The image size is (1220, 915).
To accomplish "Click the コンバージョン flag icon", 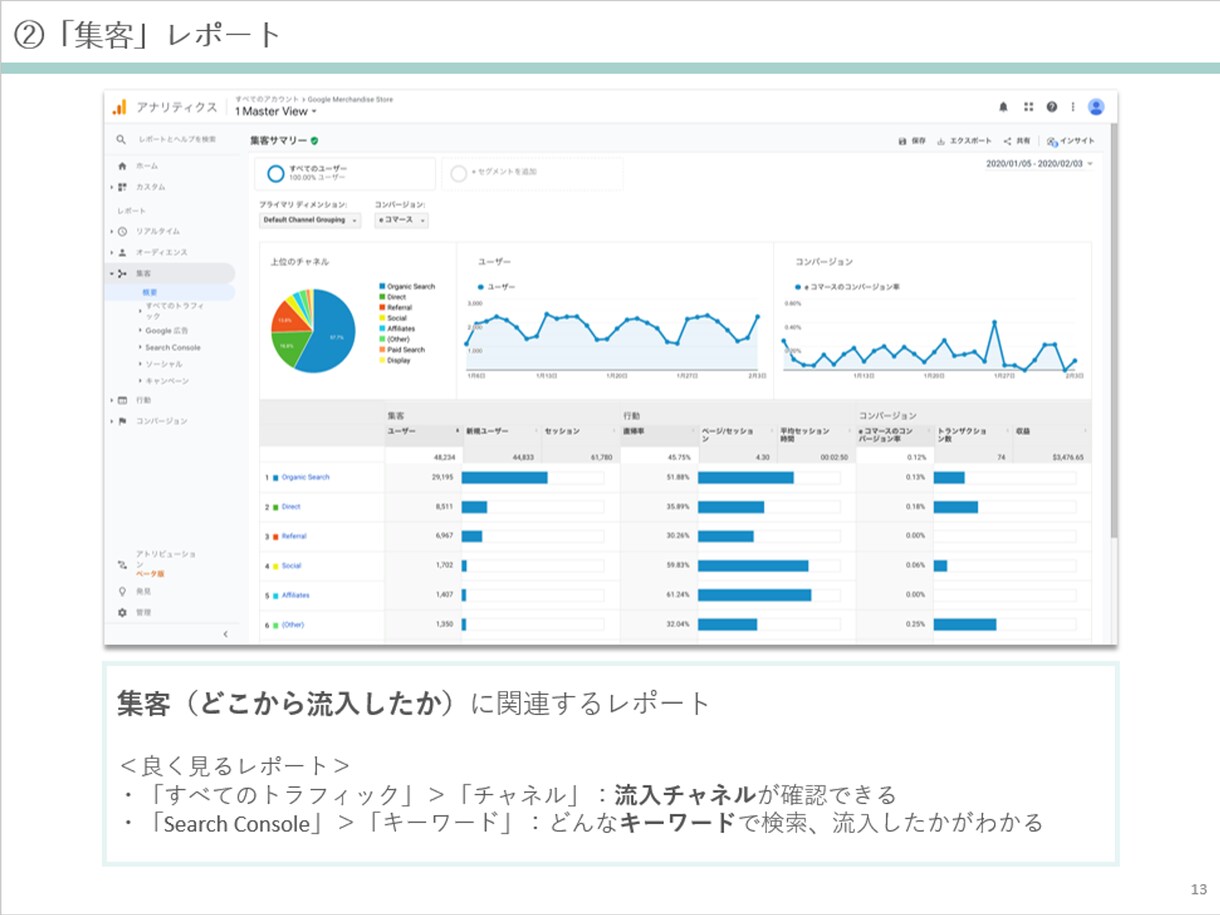I will click(122, 421).
